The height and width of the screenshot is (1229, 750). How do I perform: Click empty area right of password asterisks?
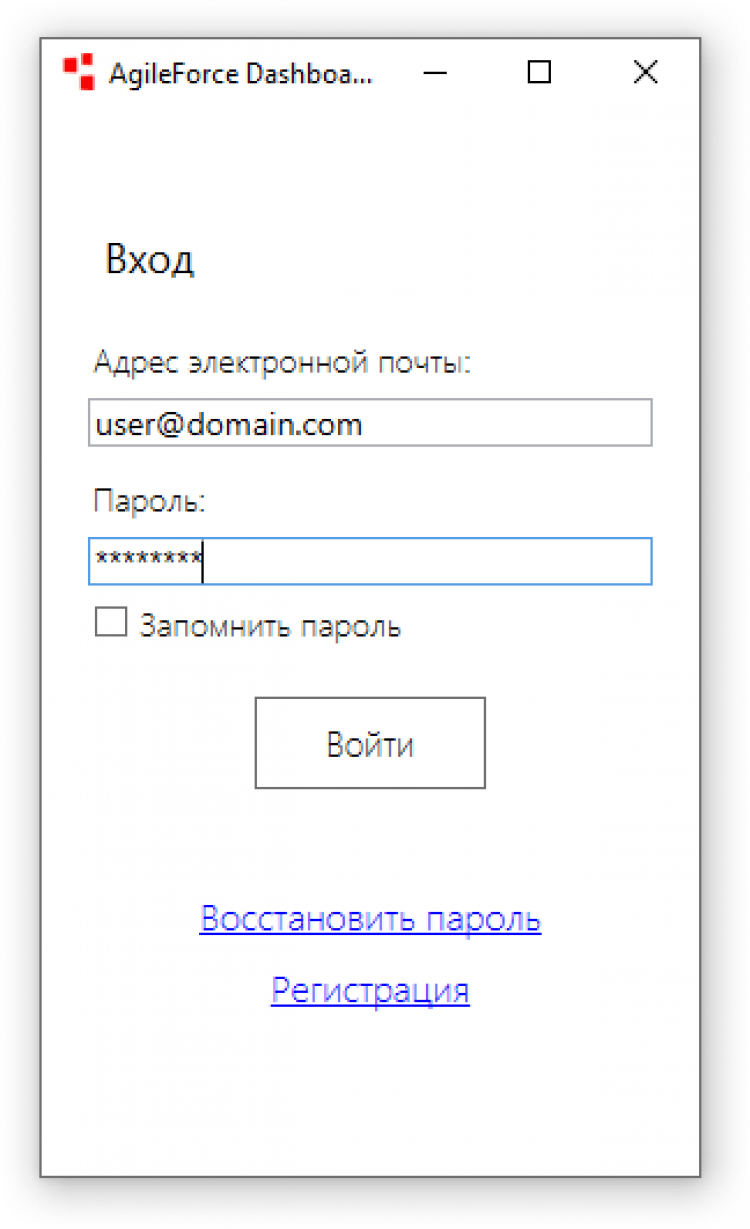pos(430,561)
